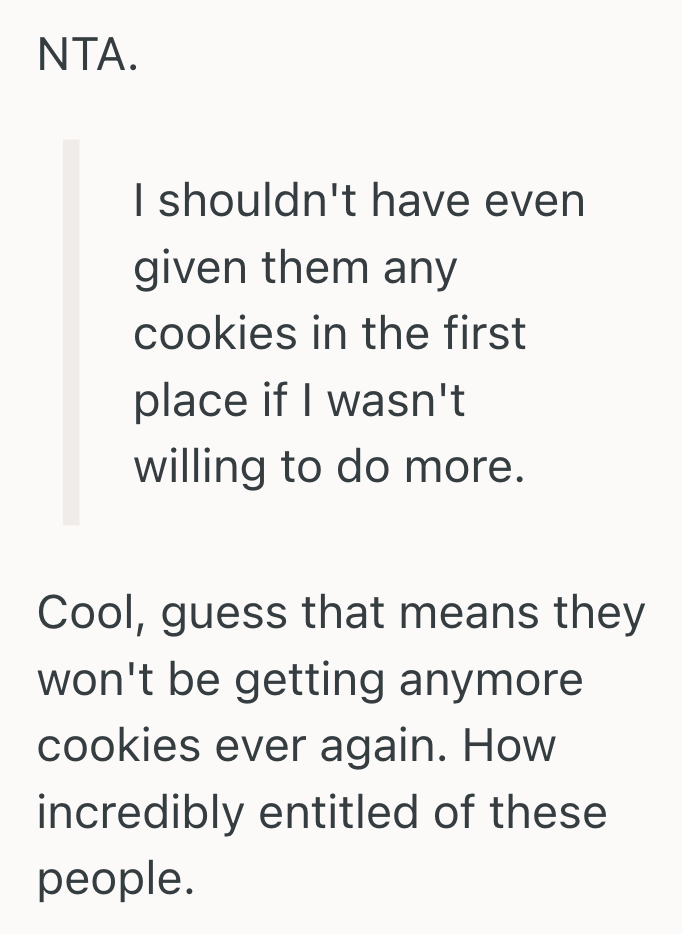The height and width of the screenshot is (934, 682).
Task: Click the quoted line "willing to do more."
Action: tap(329, 466)
